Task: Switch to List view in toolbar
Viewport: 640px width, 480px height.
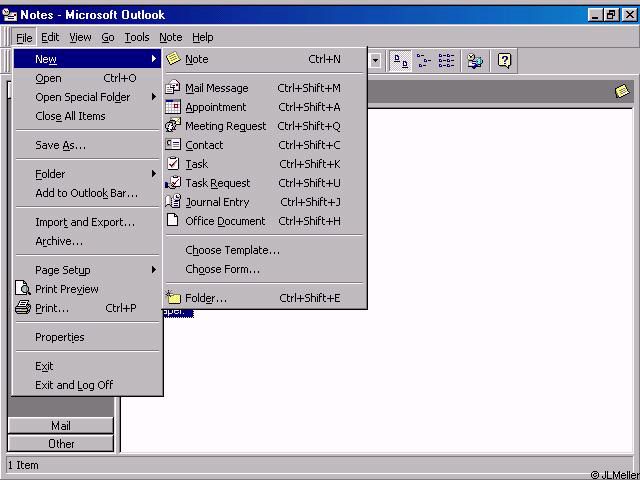Action: pyautogui.click(x=446, y=61)
